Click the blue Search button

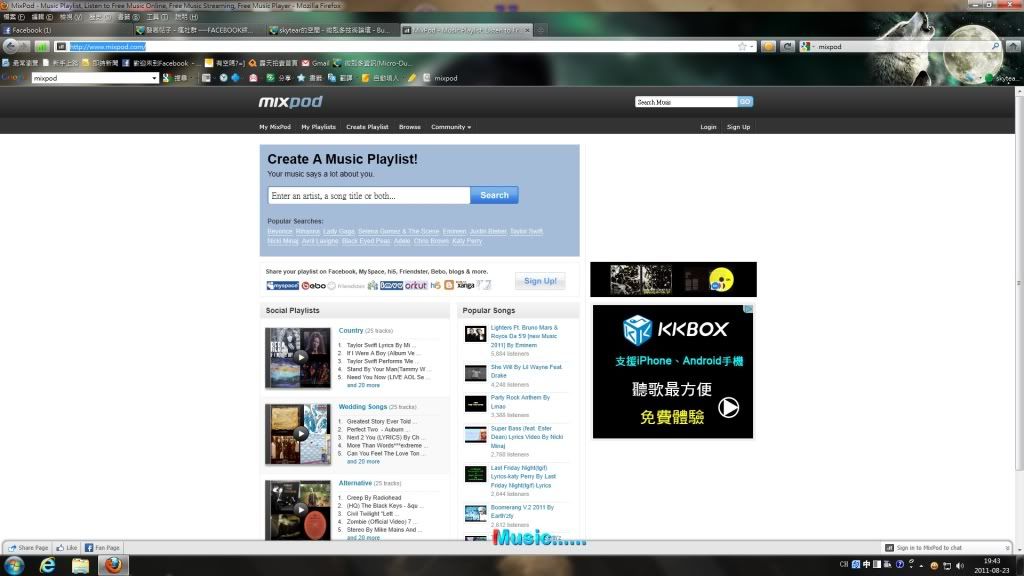pos(494,195)
